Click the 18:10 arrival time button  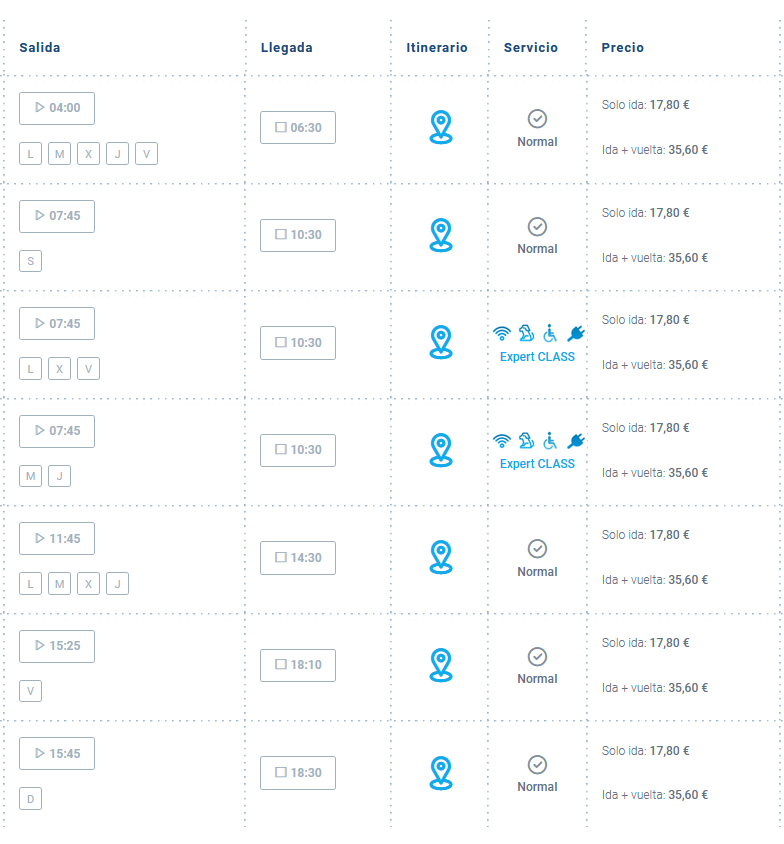[298, 665]
